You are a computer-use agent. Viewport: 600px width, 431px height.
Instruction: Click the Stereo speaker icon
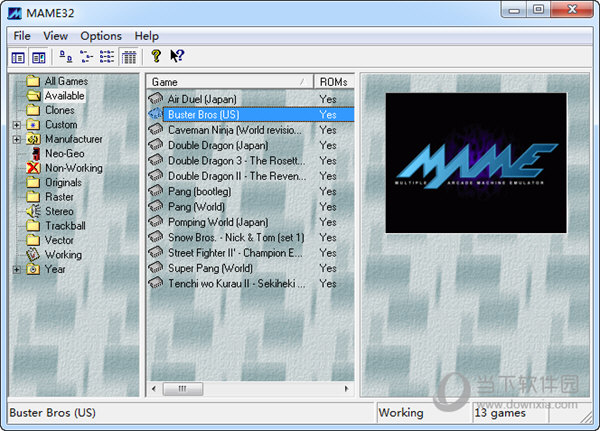tap(33, 211)
